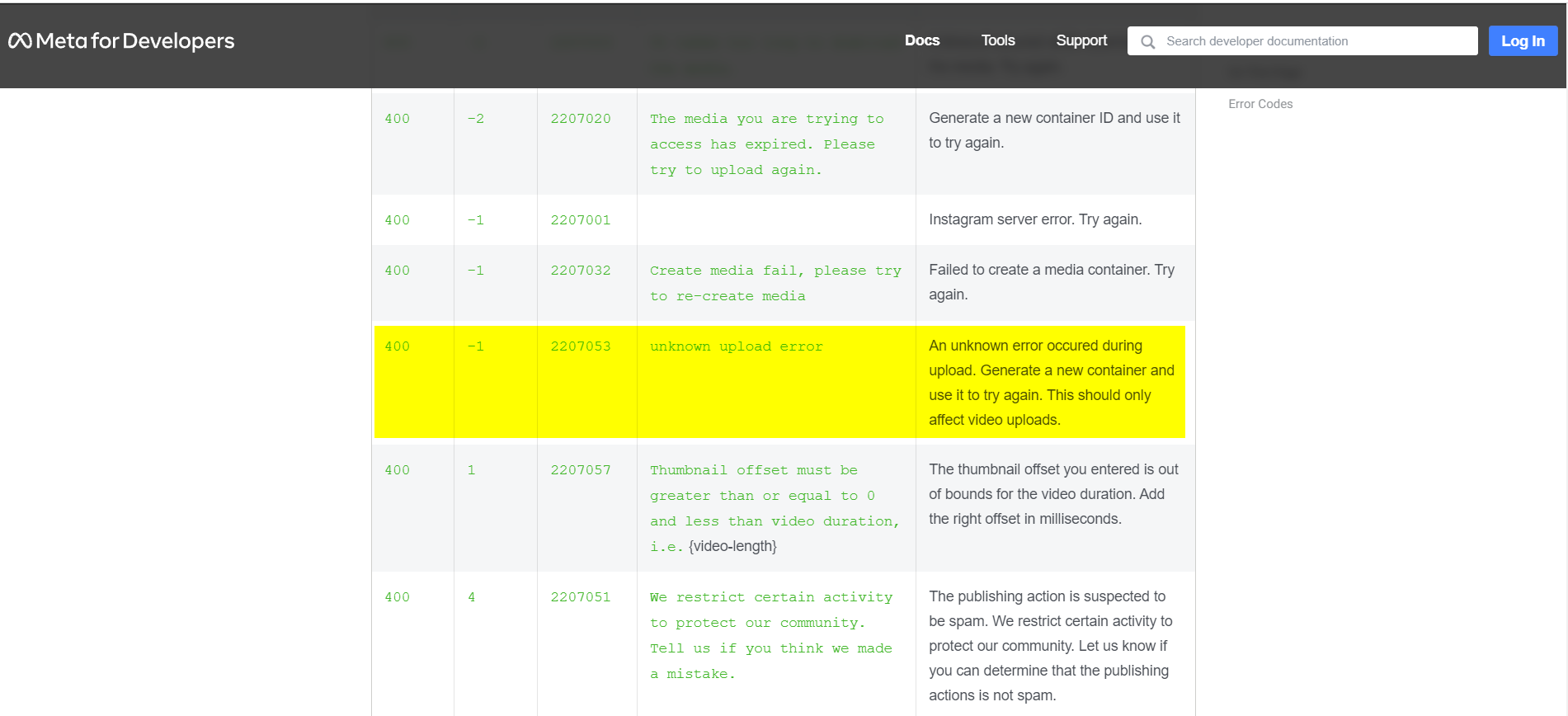Select subcode 2207051 cell
Viewport: 1568px width, 716px height.
click(x=581, y=597)
